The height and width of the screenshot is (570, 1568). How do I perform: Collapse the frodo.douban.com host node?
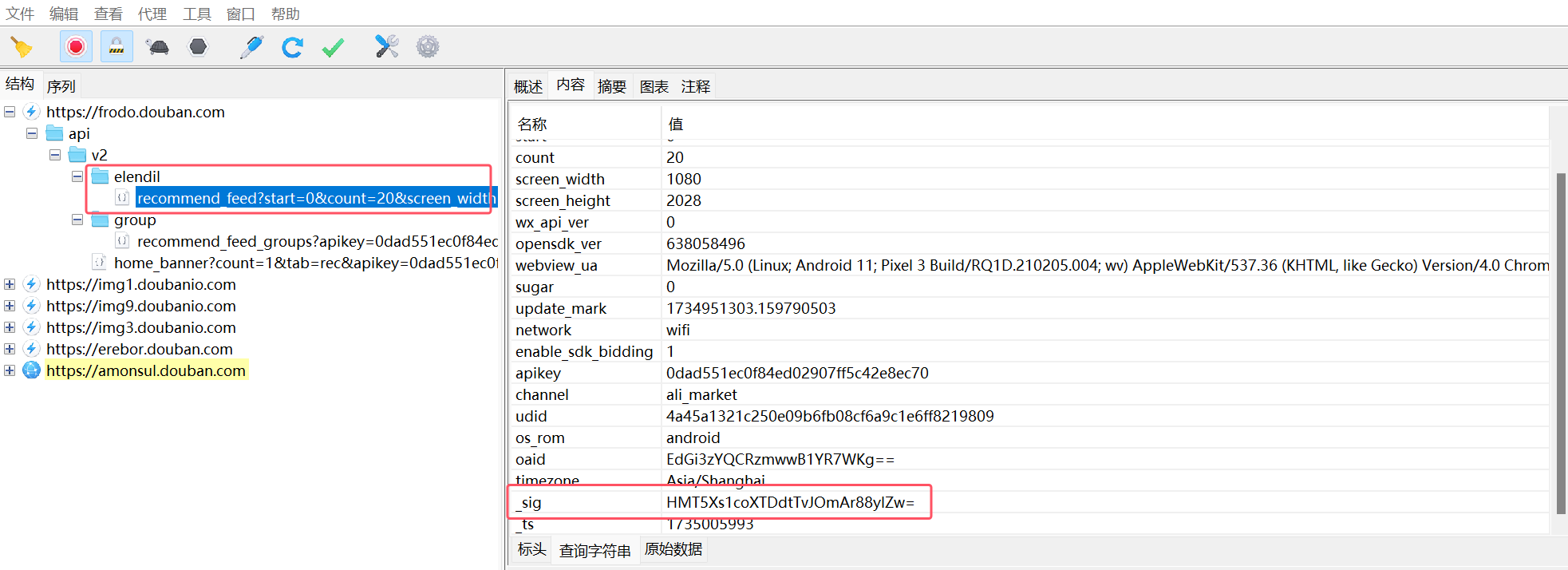[10, 112]
